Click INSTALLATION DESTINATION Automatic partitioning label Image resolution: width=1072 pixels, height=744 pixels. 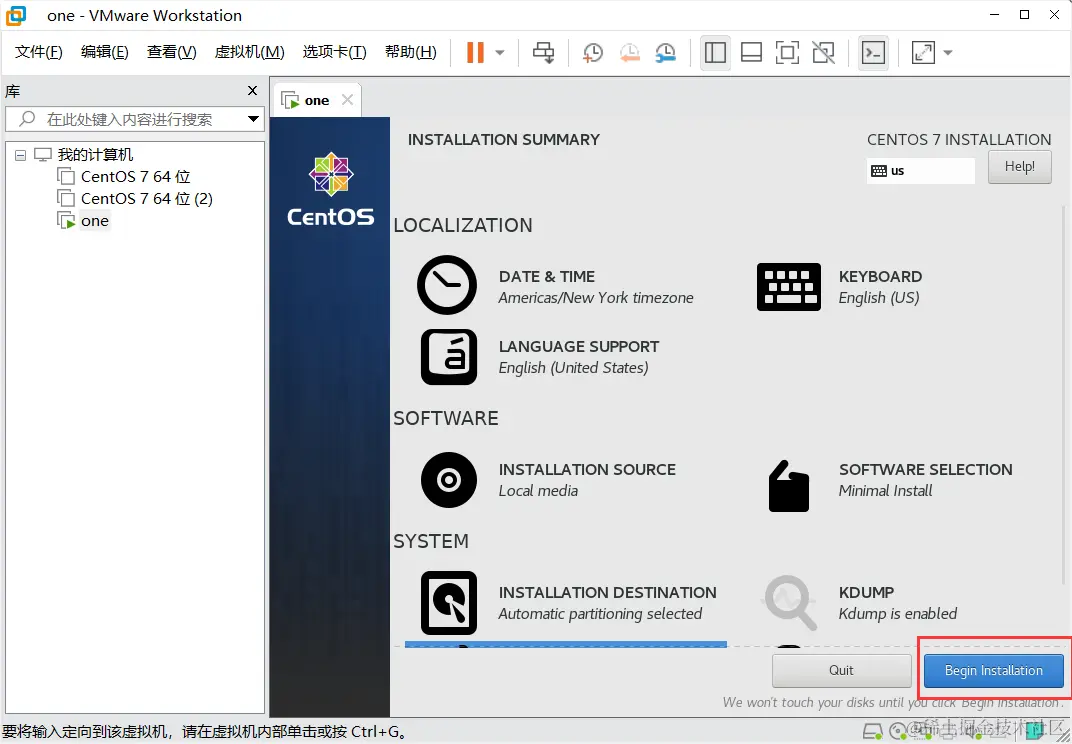(600, 614)
